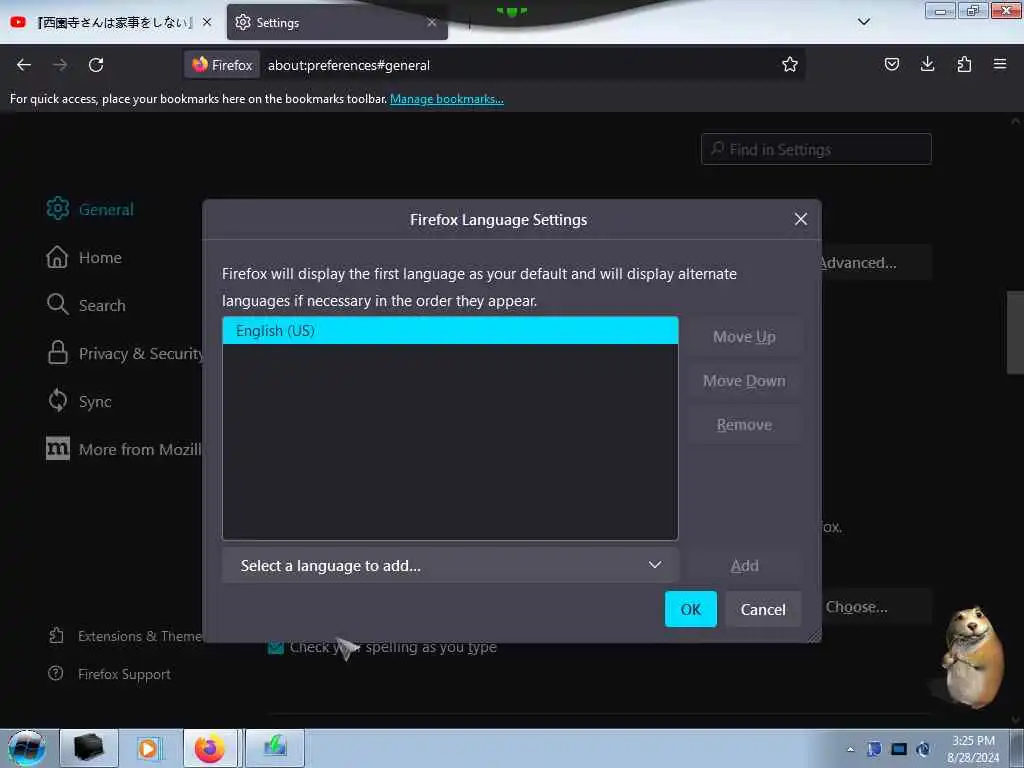Click the Extensions & Themes link
This screenshot has height=768, width=1024.
[125, 636]
